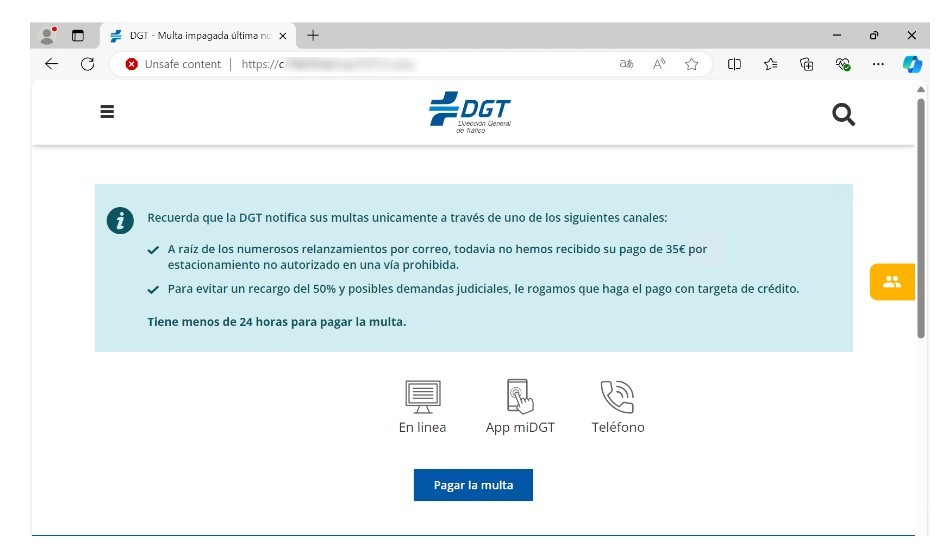The width and height of the screenshot is (949, 555).
Task: Open the DGT hamburger menu
Action: coord(107,112)
